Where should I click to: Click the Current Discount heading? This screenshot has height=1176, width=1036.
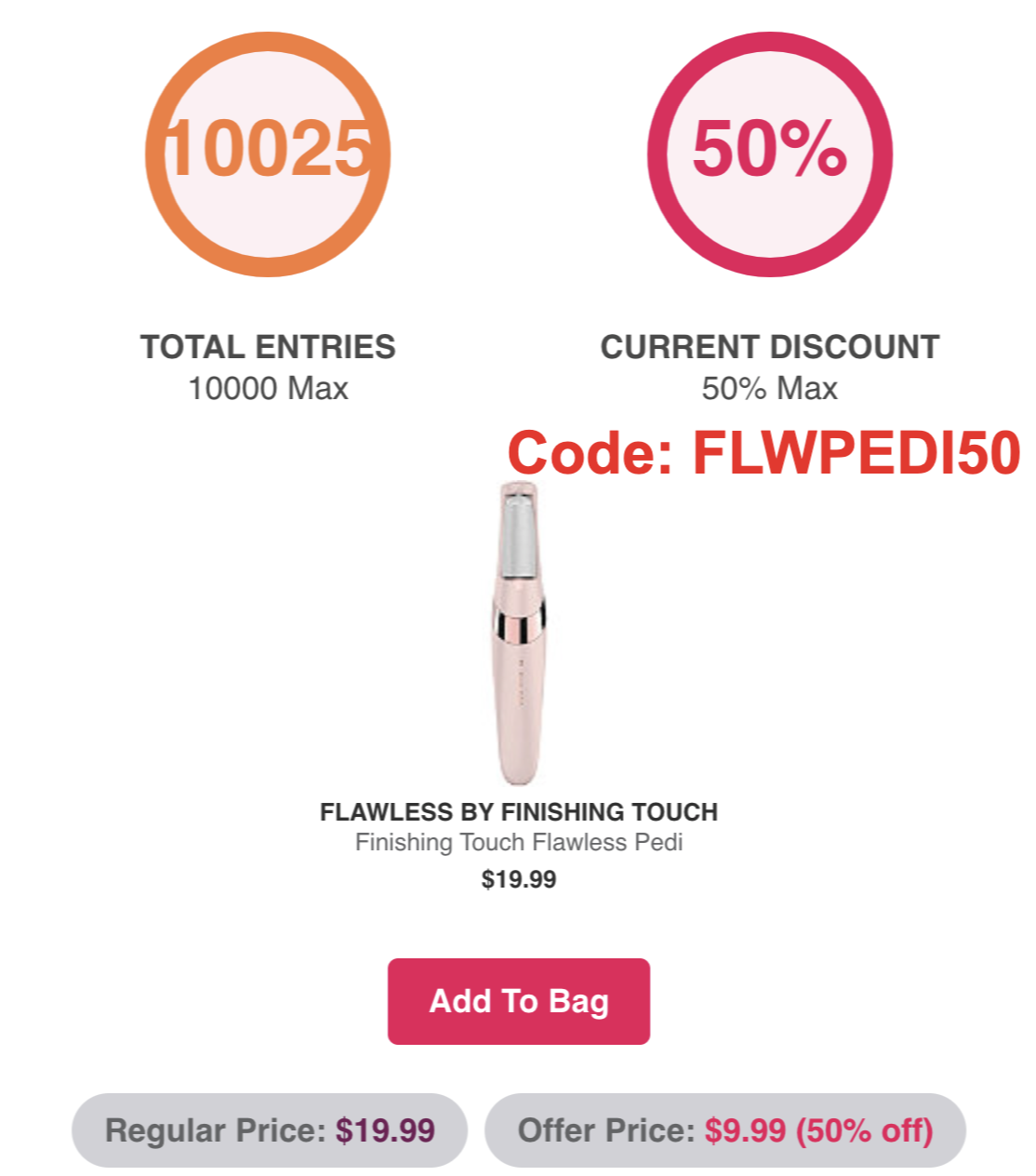(770, 347)
